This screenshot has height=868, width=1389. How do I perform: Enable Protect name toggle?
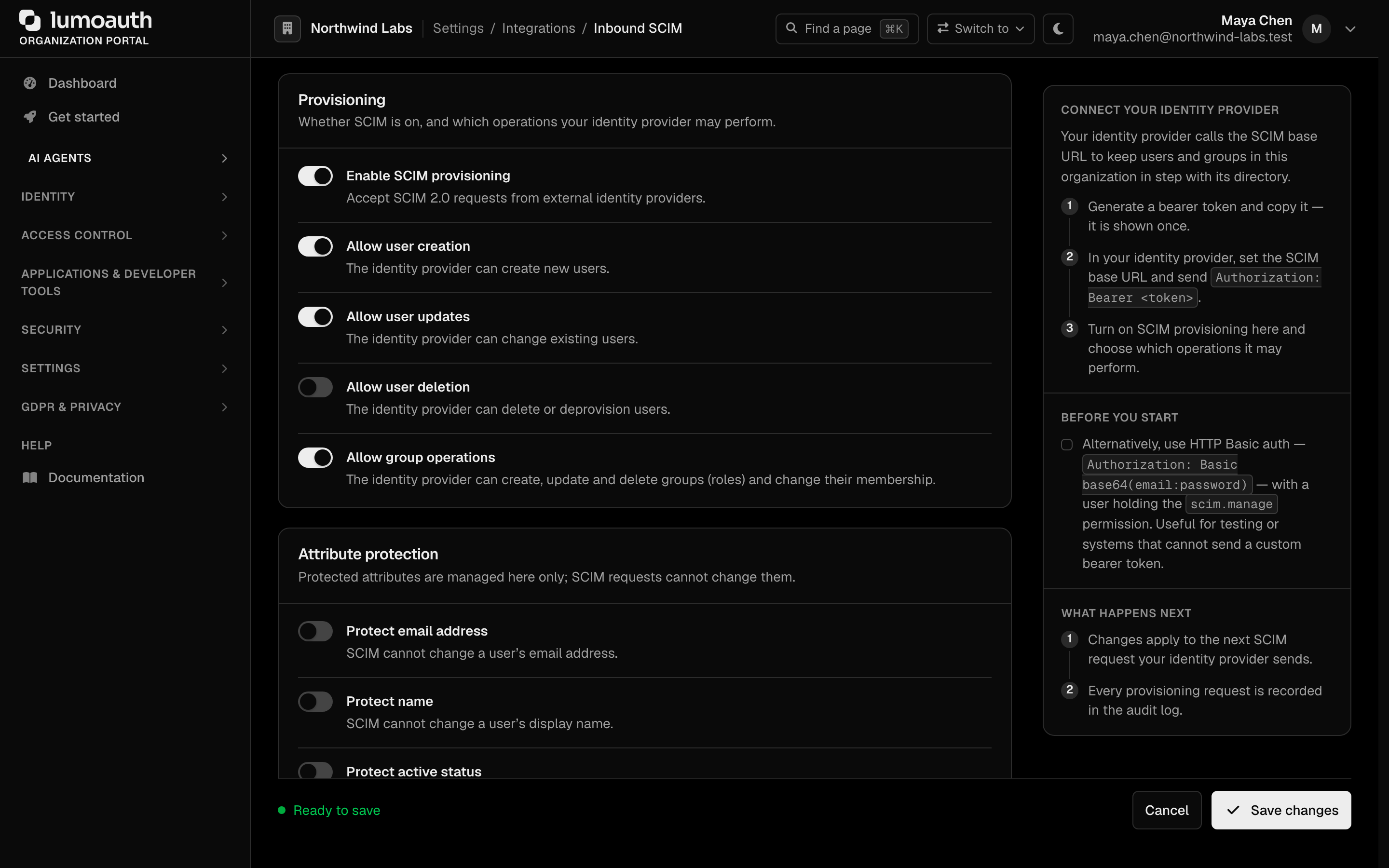click(x=315, y=702)
